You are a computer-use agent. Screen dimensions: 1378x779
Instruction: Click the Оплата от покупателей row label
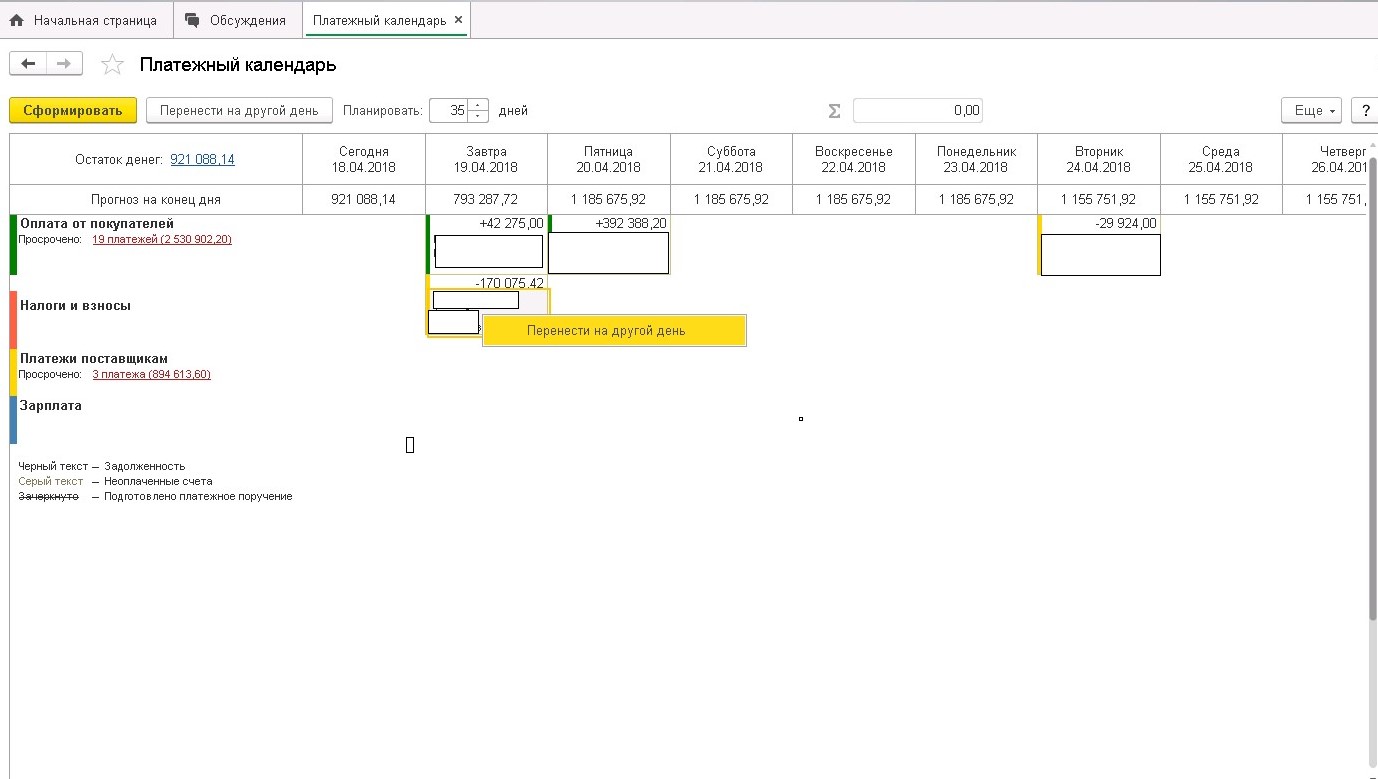(97, 224)
